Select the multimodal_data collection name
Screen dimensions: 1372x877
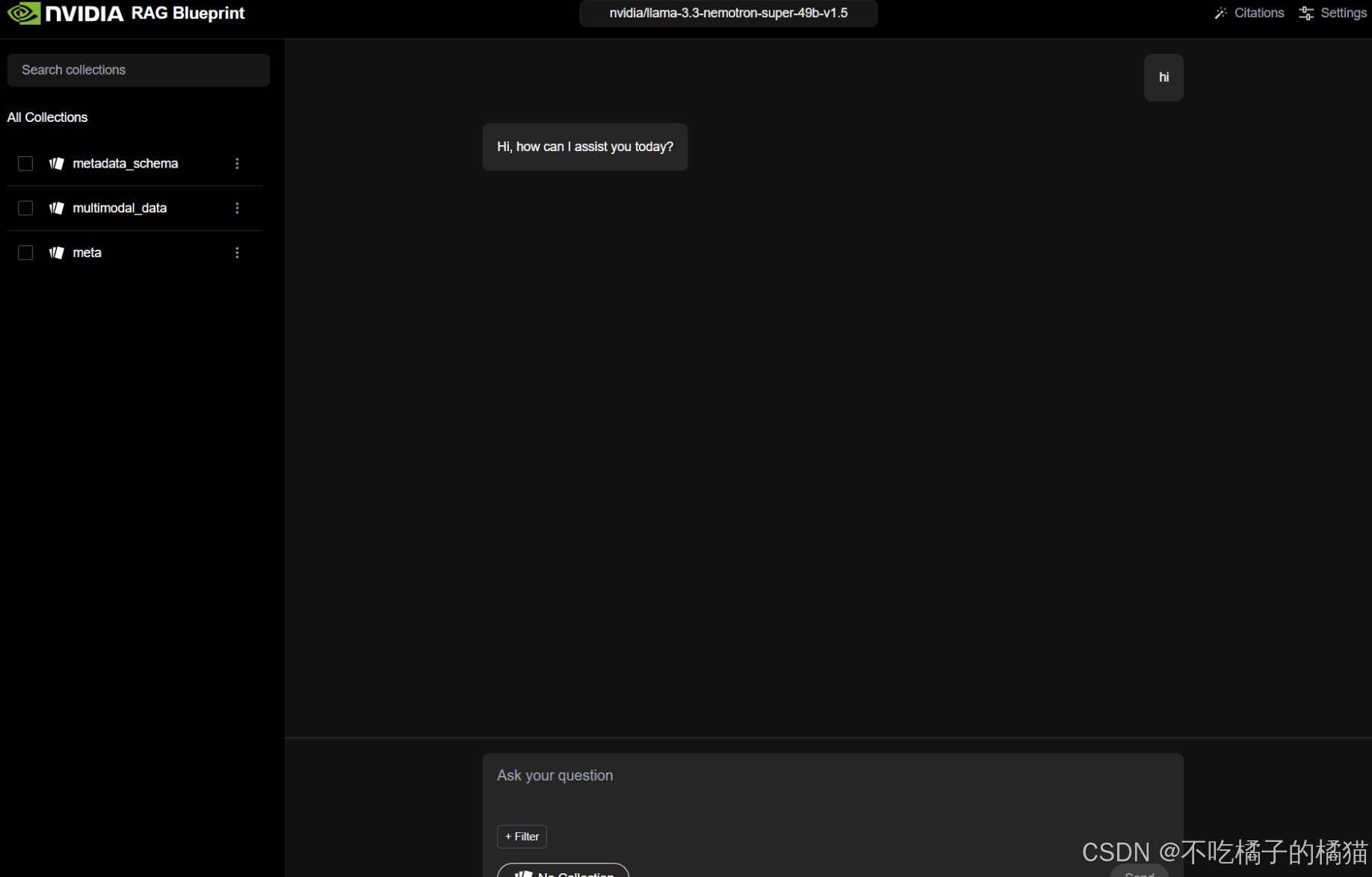pyautogui.click(x=120, y=209)
